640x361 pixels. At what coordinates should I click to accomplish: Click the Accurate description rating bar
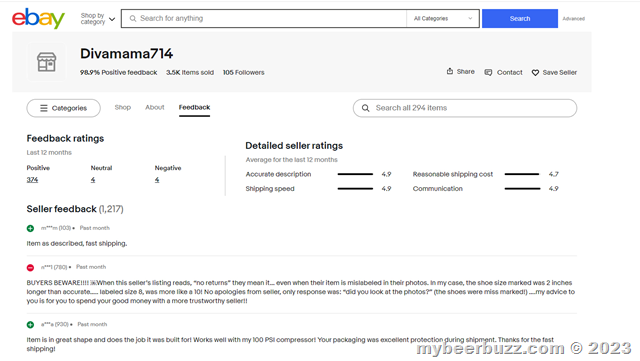355,174
